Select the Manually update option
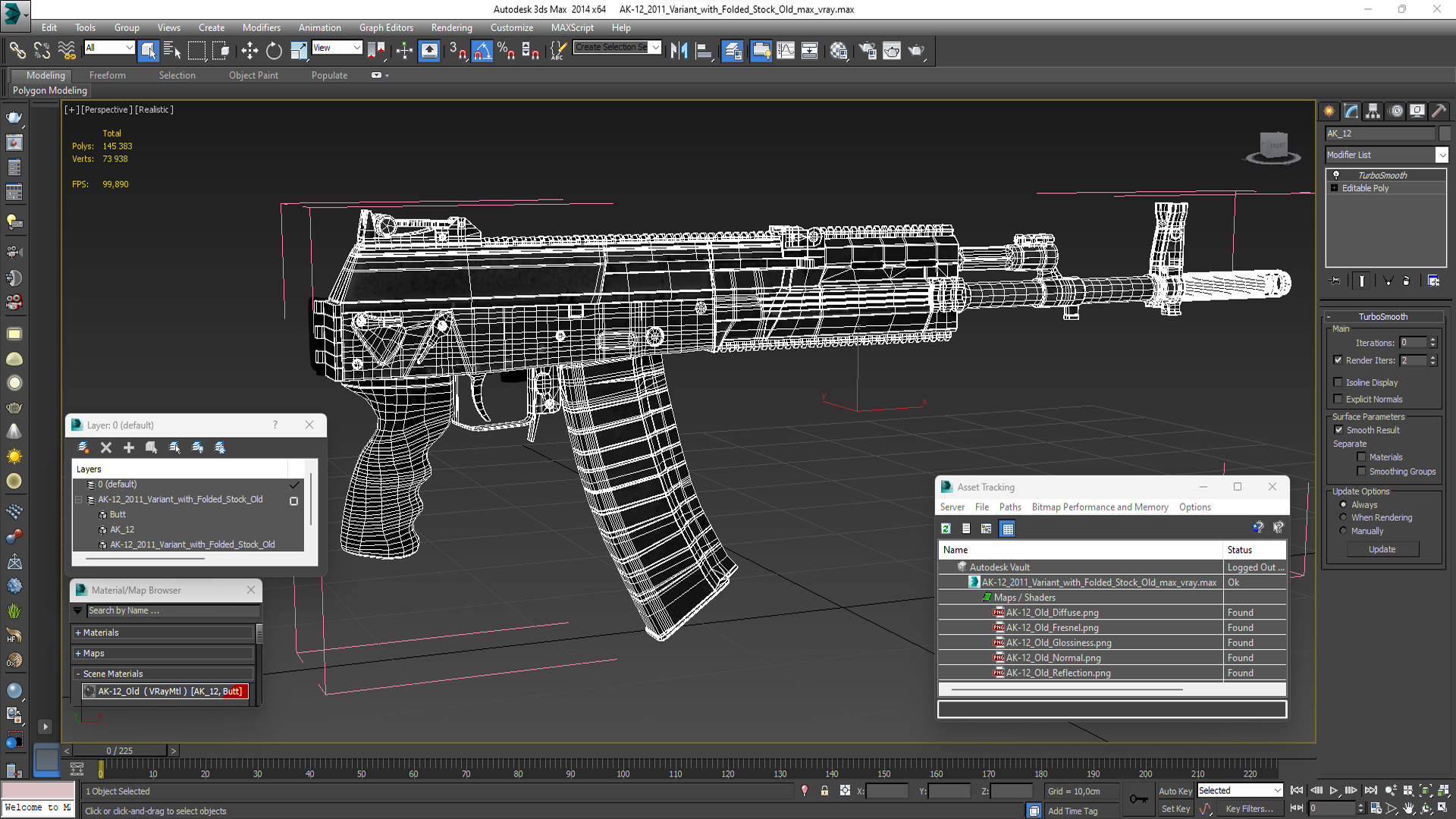The width and height of the screenshot is (1456, 819). click(x=1343, y=531)
